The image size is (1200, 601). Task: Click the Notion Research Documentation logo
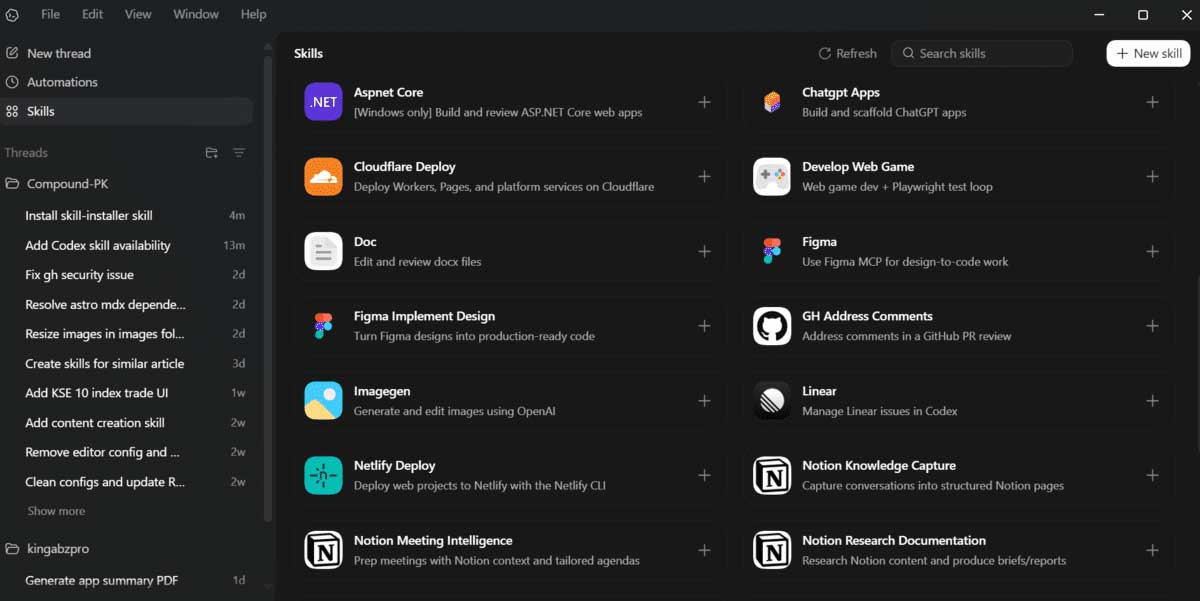click(772, 550)
